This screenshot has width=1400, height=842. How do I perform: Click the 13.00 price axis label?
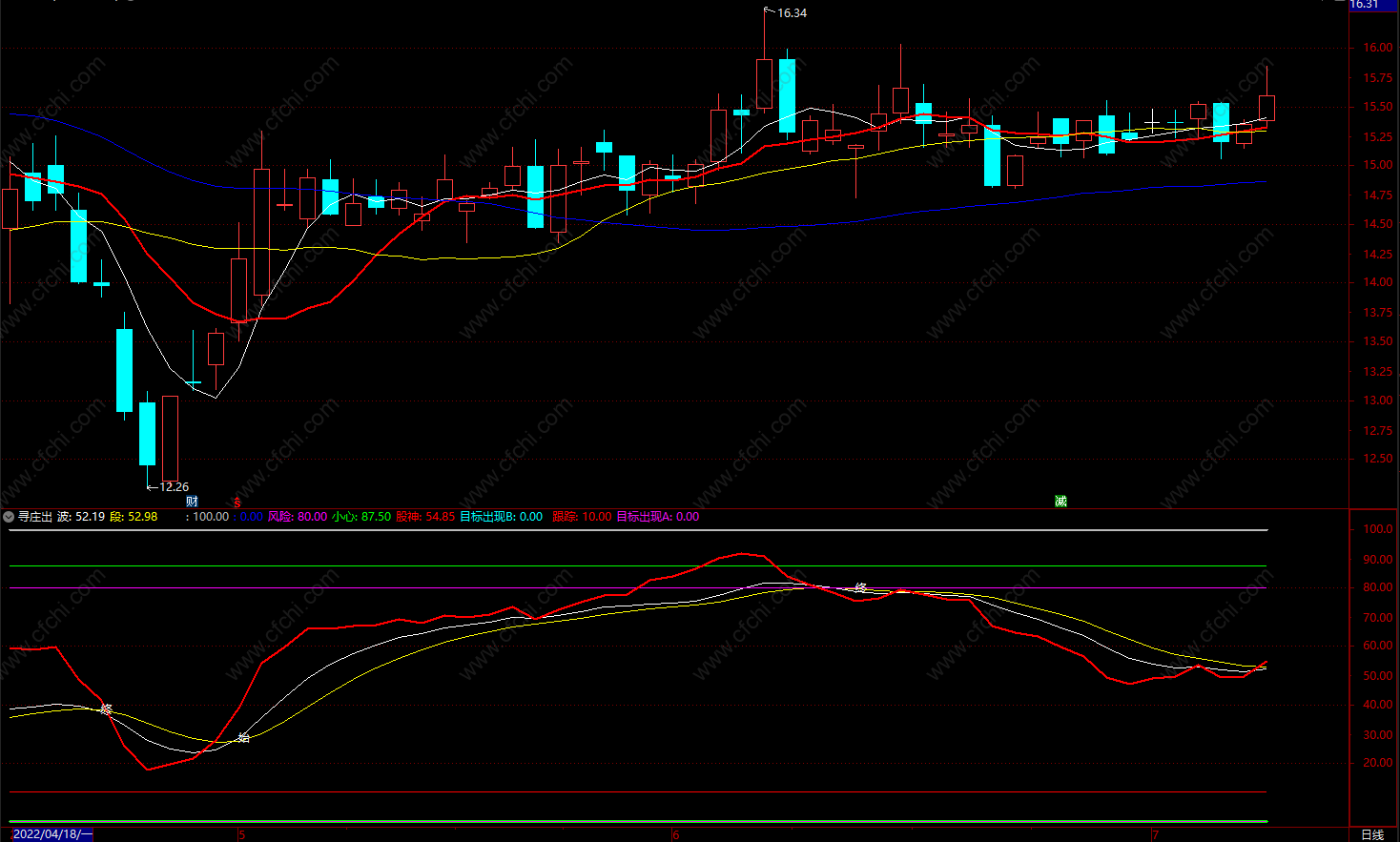point(1377,400)
